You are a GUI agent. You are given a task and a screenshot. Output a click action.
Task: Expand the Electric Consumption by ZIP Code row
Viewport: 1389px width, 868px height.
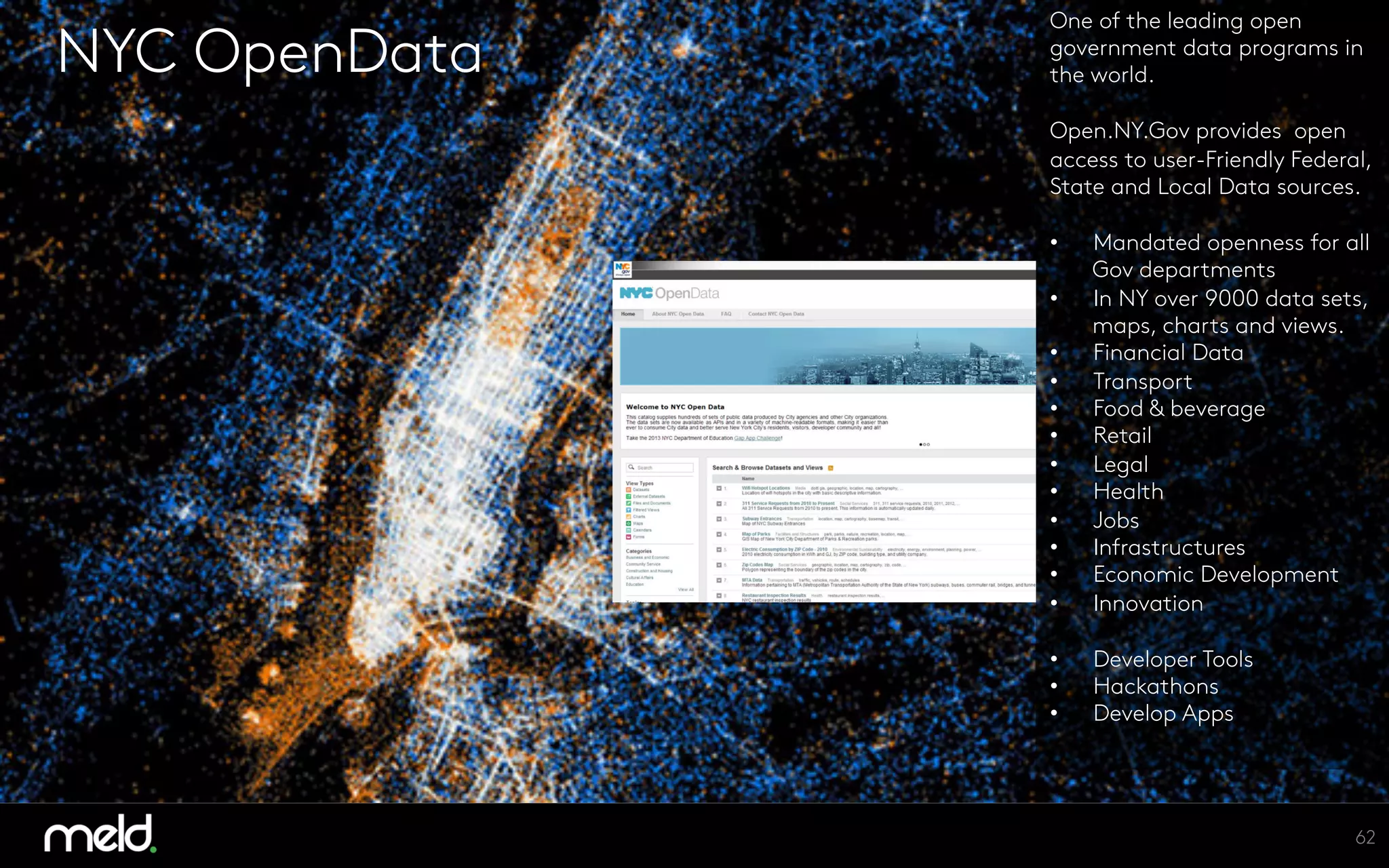pyautogui.click(x=719, y=550)
